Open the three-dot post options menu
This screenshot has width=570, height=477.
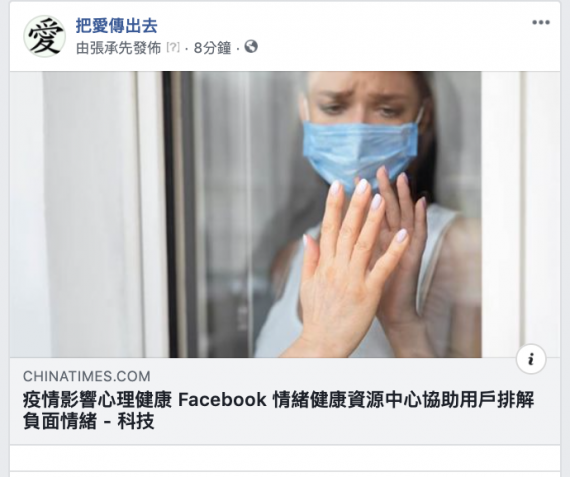pyautogui.click(x=541, y=23)
